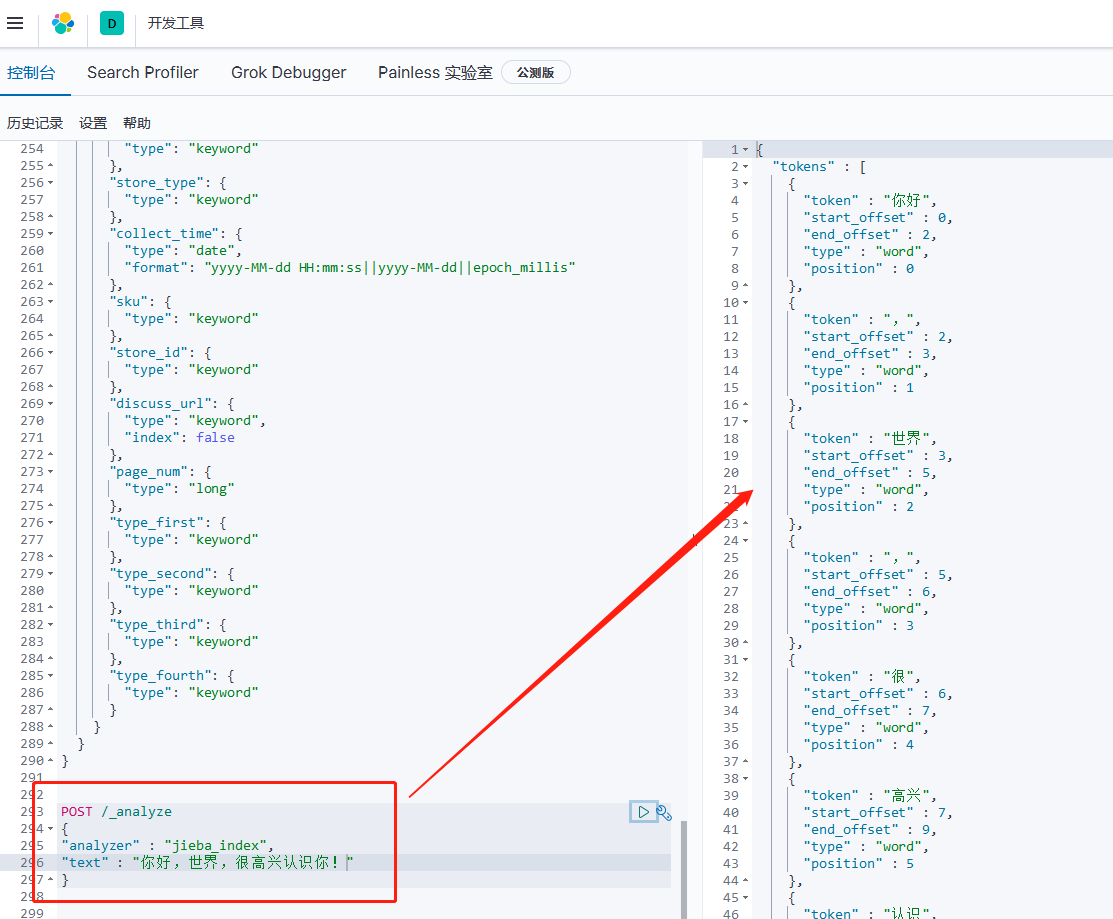Viewport: 1113px width, 919px height.
Task: Open the Grok Debugger tab
Action: [x=288, y=72]
